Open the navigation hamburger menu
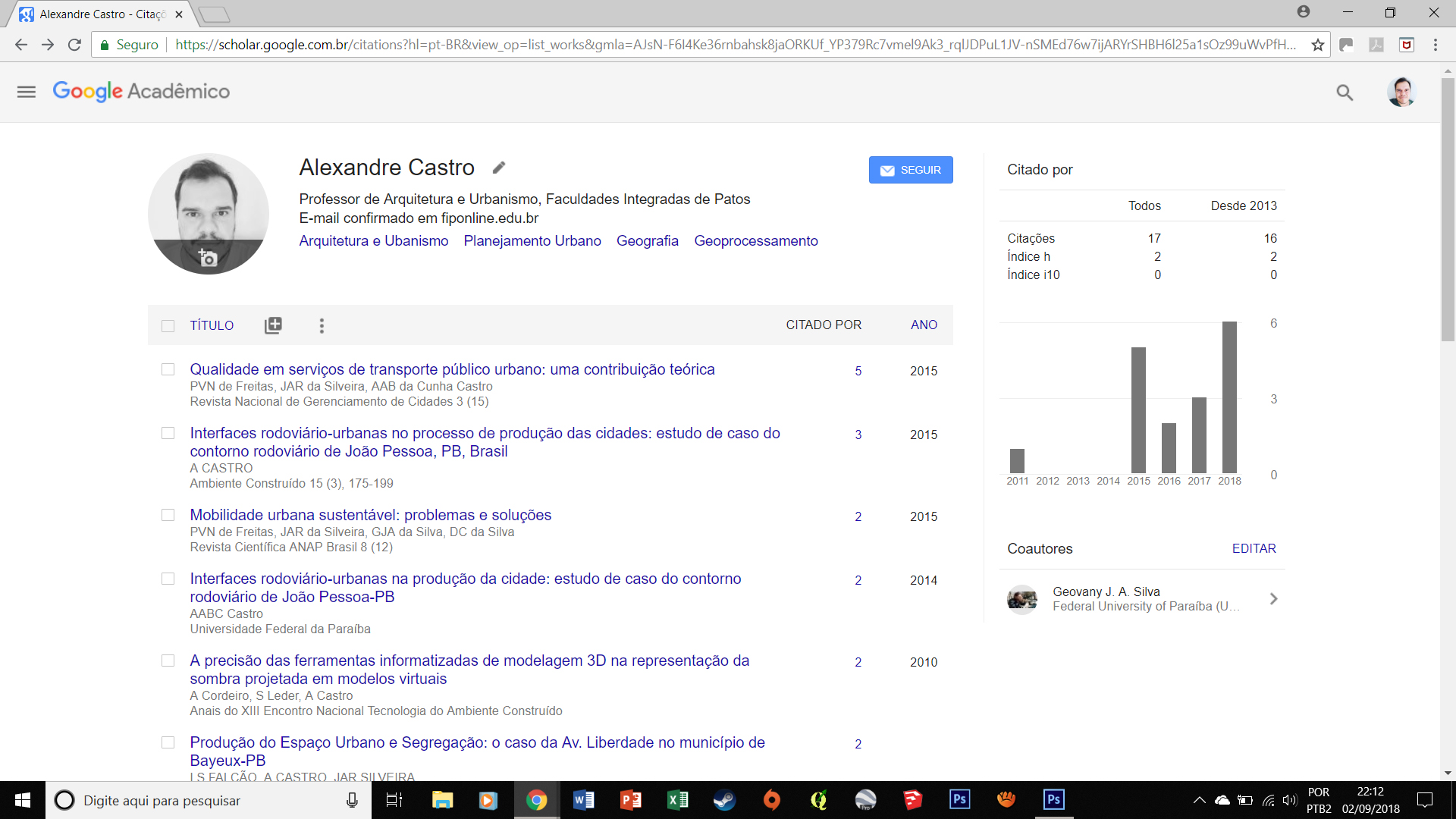The width and height of the screenshot is (1456, 819). click(26, 92)
